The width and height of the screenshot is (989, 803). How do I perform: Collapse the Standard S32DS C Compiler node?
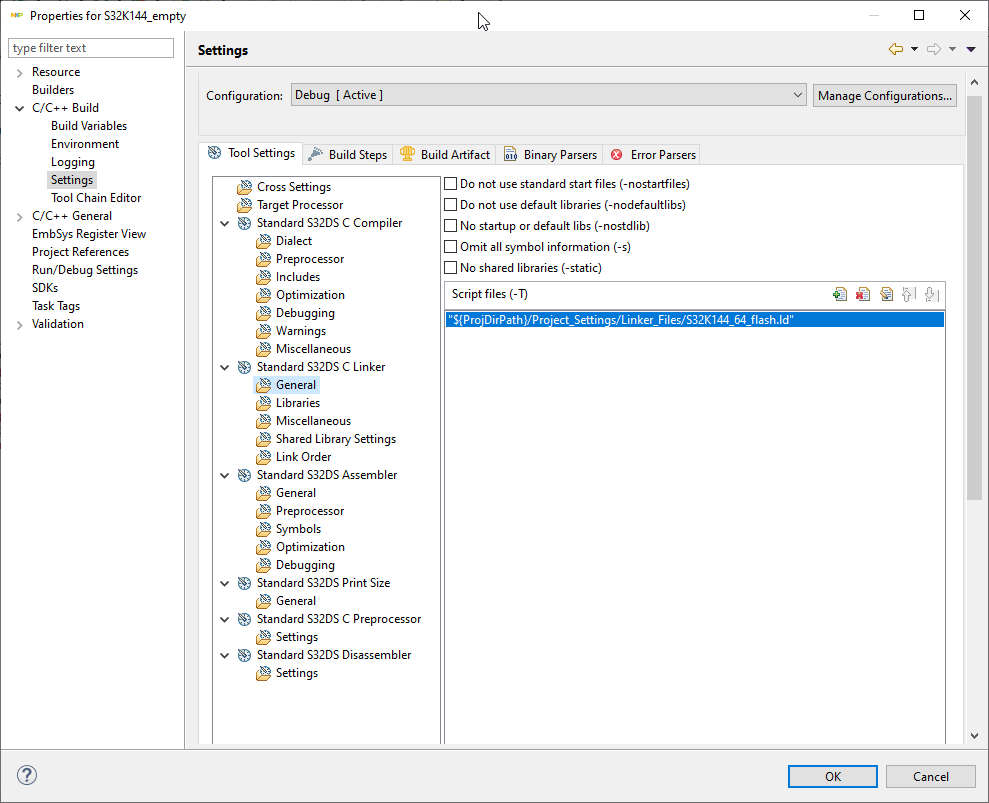(x=225, y=223)
